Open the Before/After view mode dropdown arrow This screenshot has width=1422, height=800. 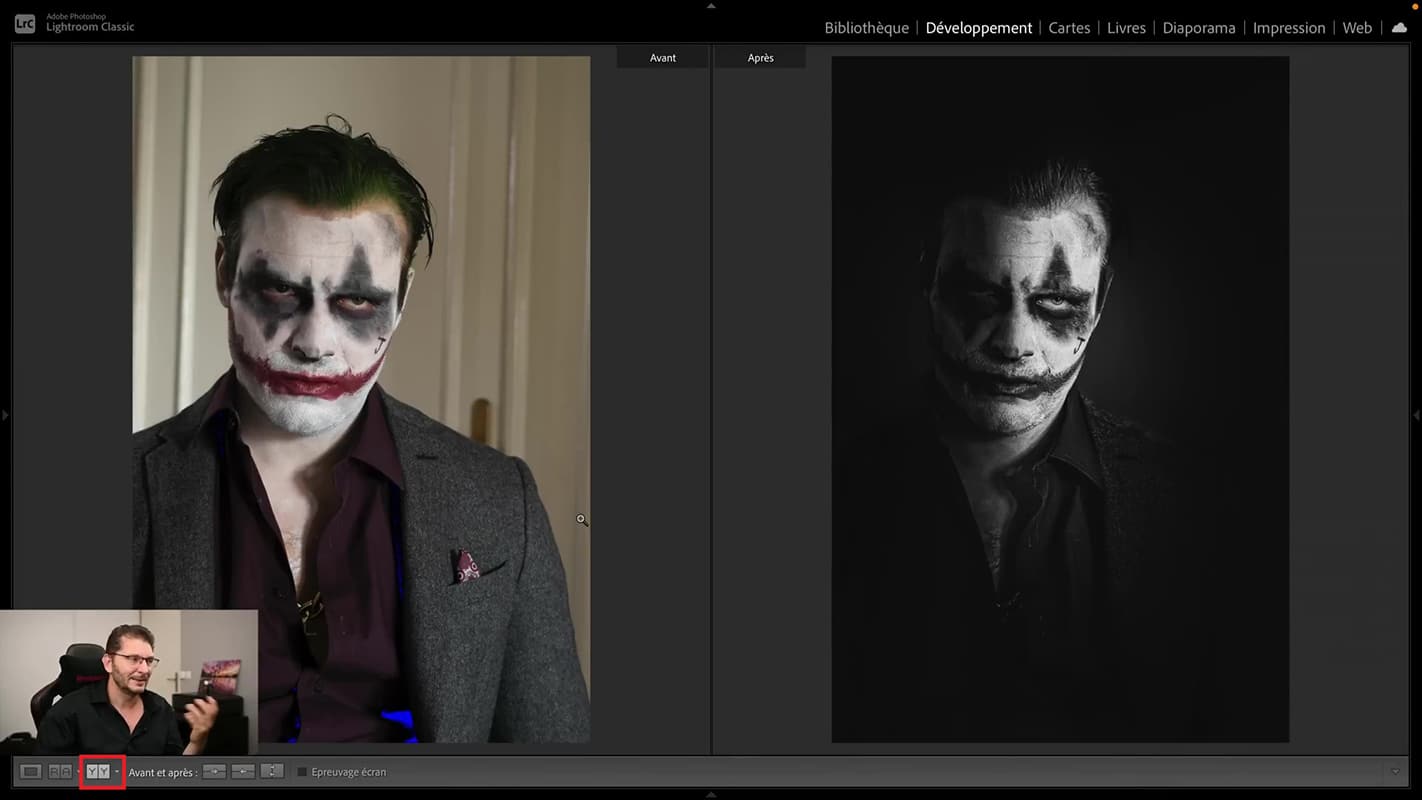pyautogui.click(x=117, y=772)
